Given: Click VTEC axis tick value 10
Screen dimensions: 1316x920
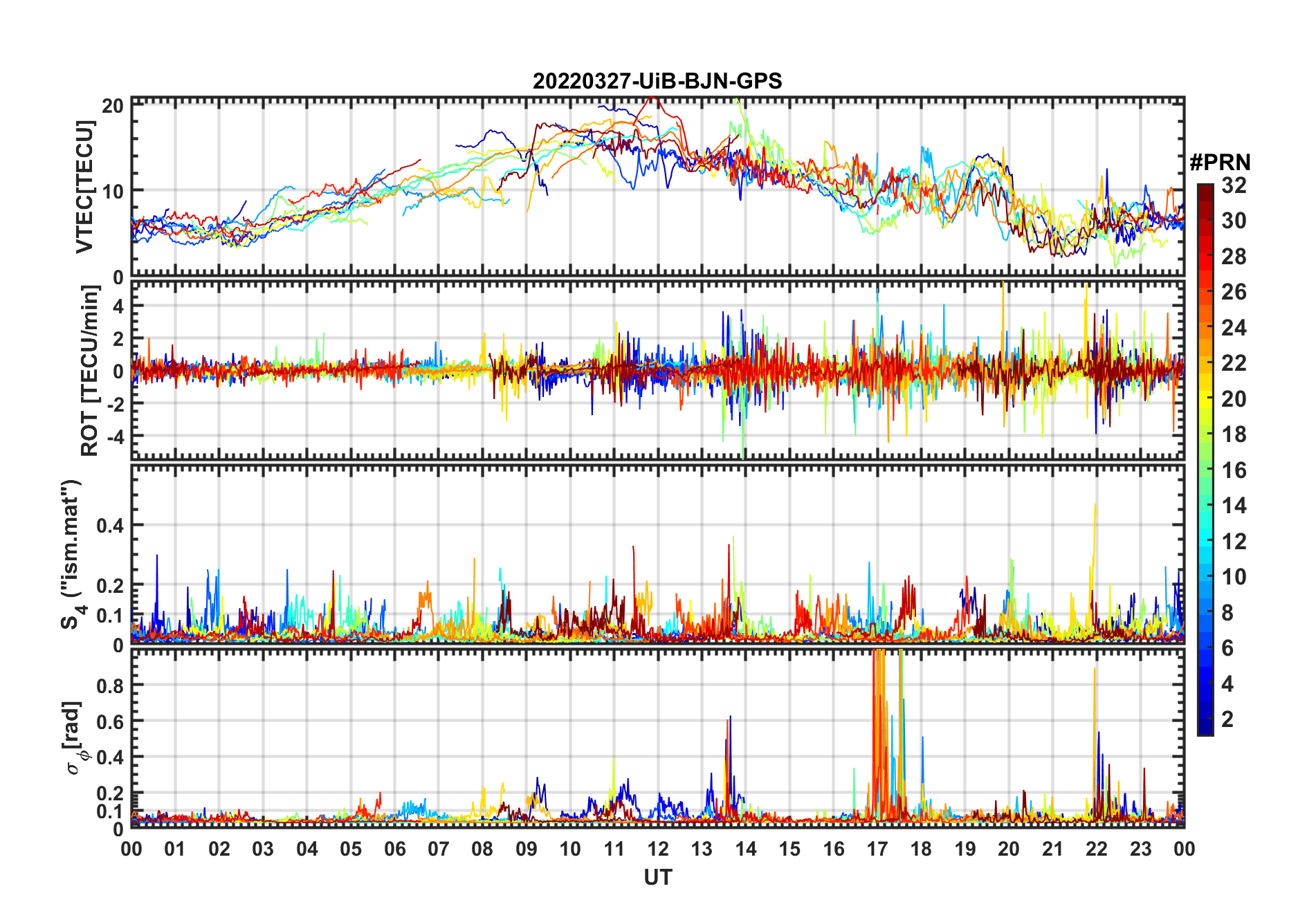Looking at the screenshot, I should click(x=113, y=192).
